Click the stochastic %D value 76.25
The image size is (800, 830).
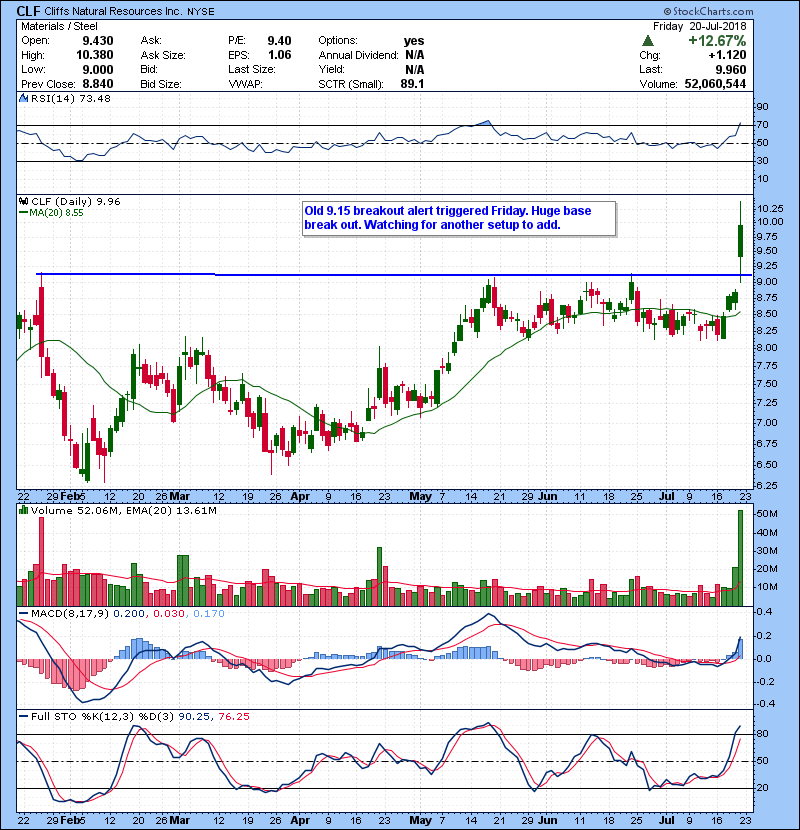233,716
